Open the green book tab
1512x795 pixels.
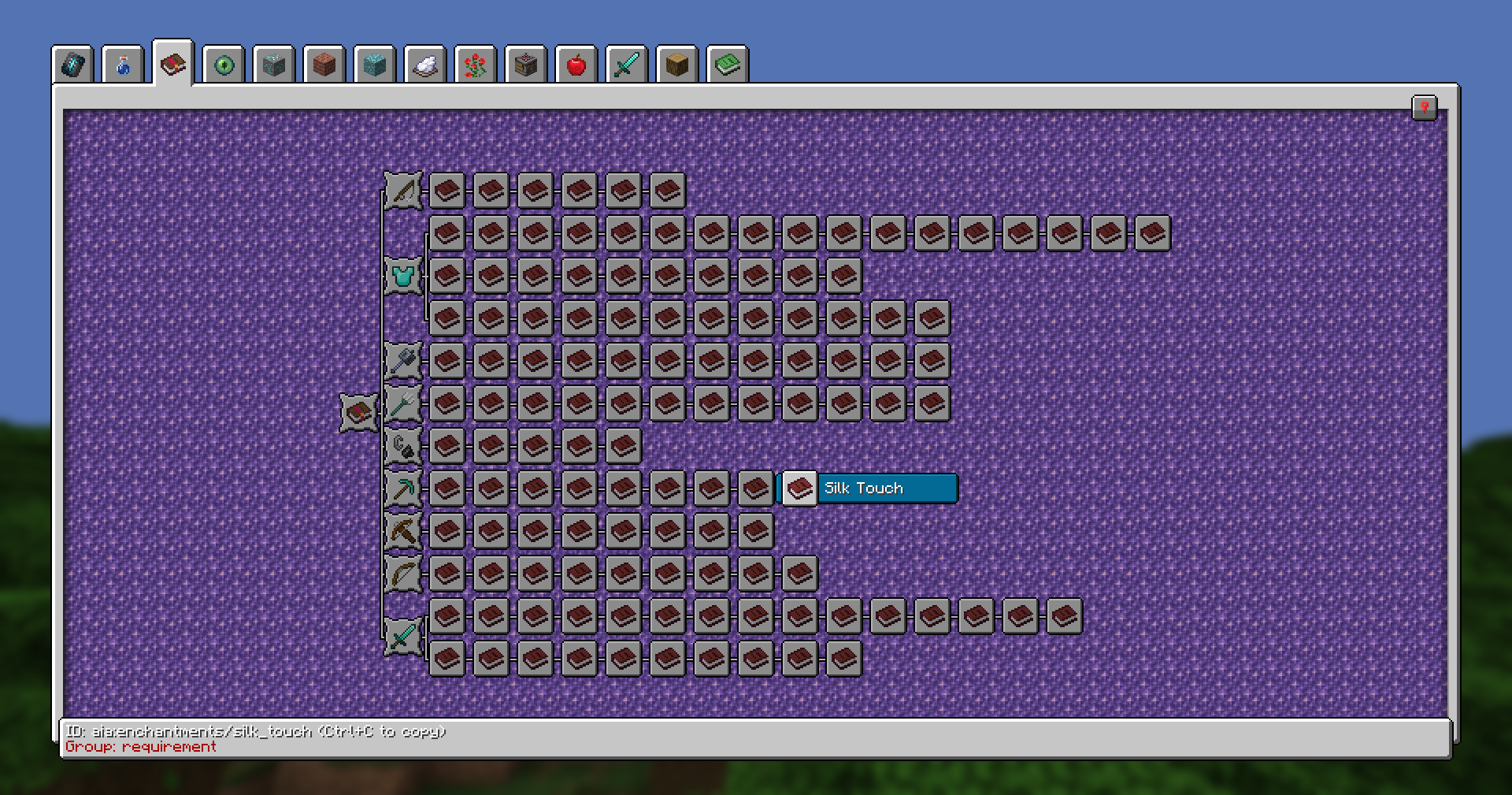[728, 65]
